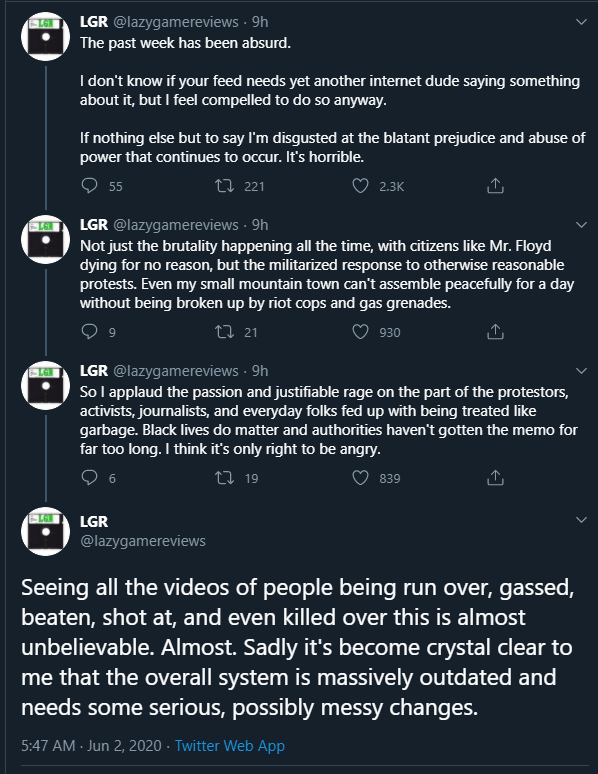Open the 5:47 AM Jun 2, 2020 timestamp
The image size is (598, 774).
pos(91,745)
